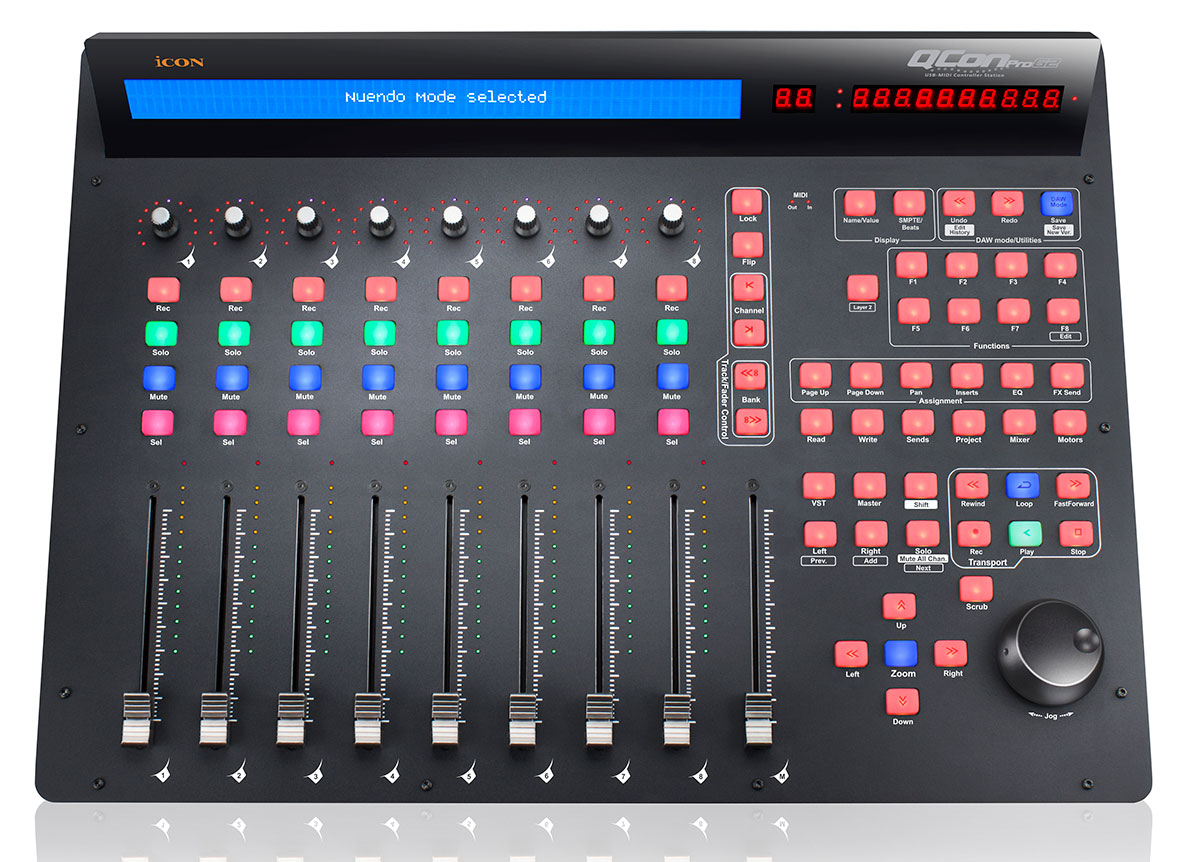Mute channel 3 using its blue button
This screenshot has height=862, width=1189.
(x=305, y=378)
